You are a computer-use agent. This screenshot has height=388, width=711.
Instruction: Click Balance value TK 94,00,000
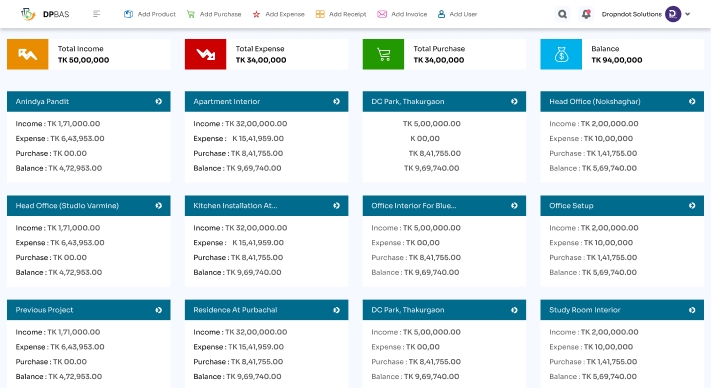coord(617,60)
